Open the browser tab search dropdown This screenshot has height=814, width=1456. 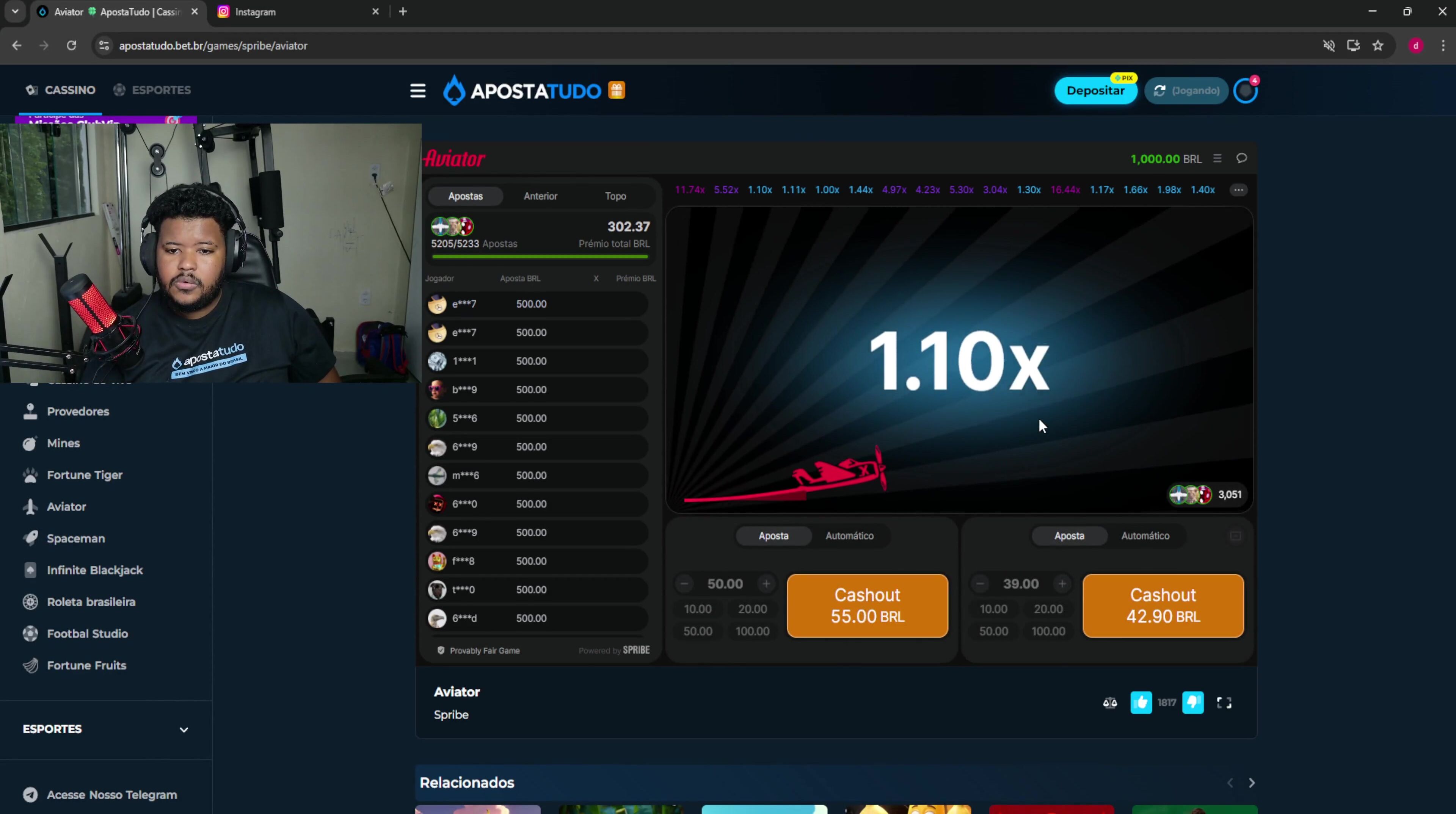coord(15,12)
